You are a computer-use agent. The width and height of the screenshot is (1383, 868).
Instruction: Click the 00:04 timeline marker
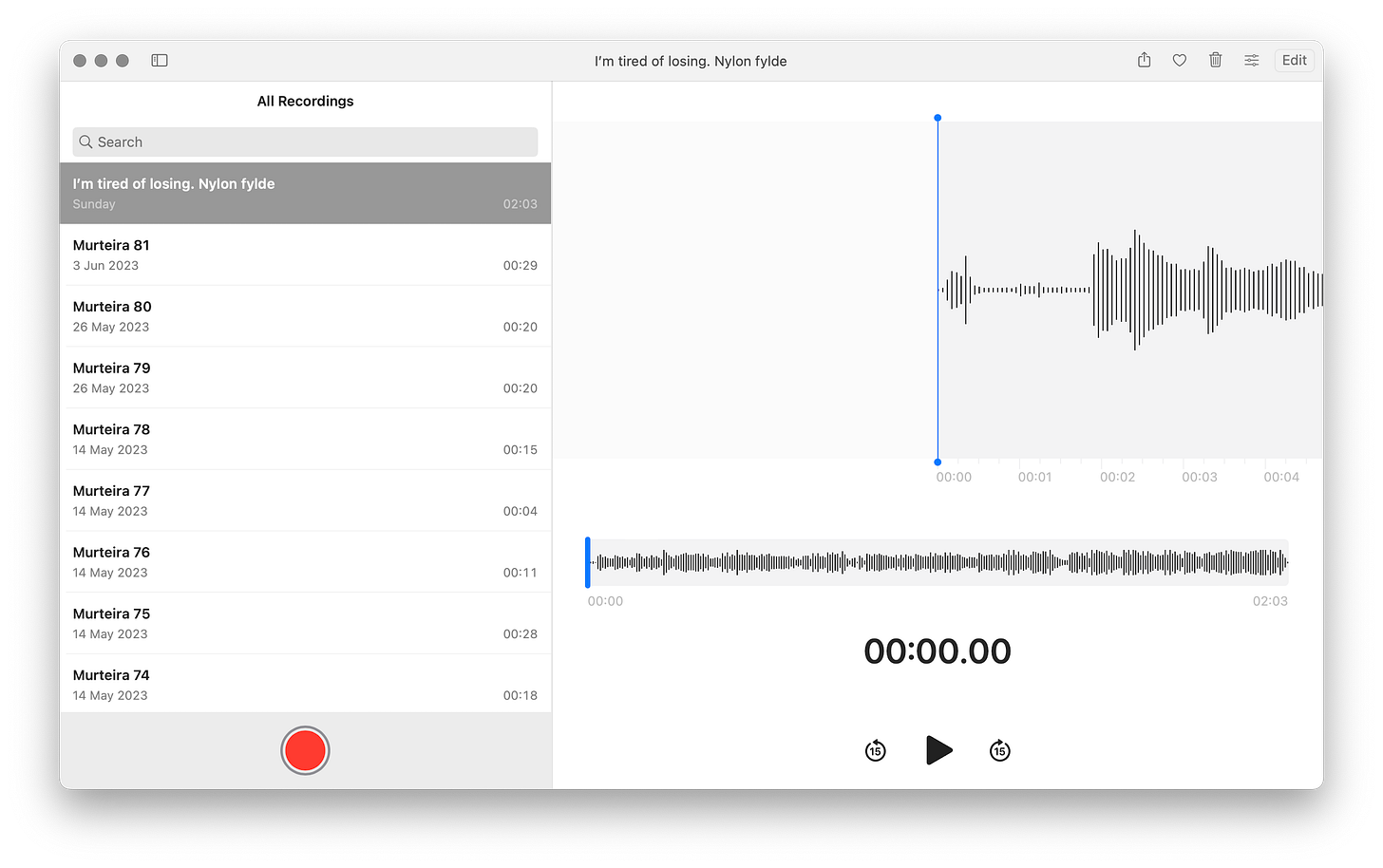1281,477
